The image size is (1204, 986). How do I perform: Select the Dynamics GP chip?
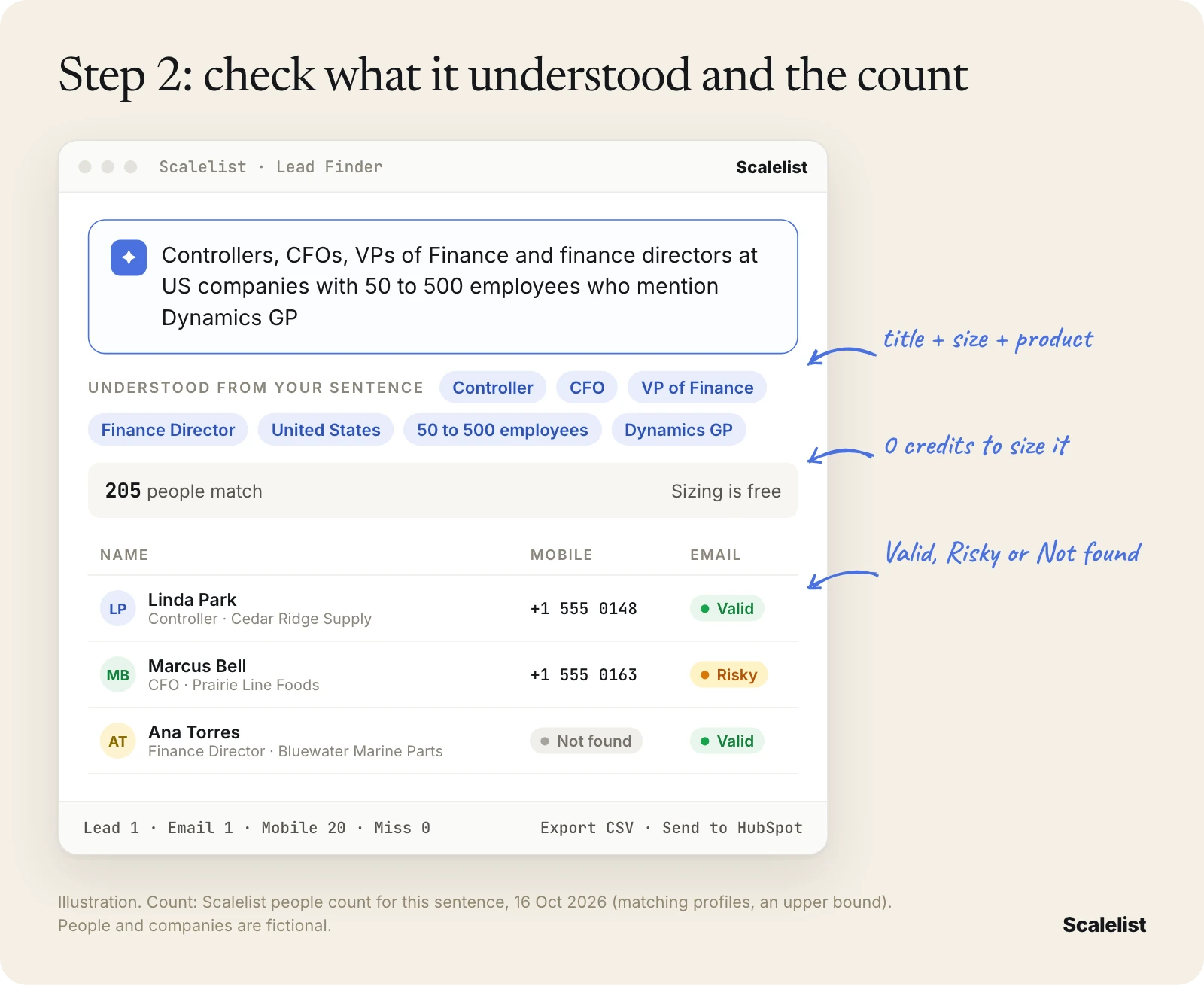click(679, 430)
